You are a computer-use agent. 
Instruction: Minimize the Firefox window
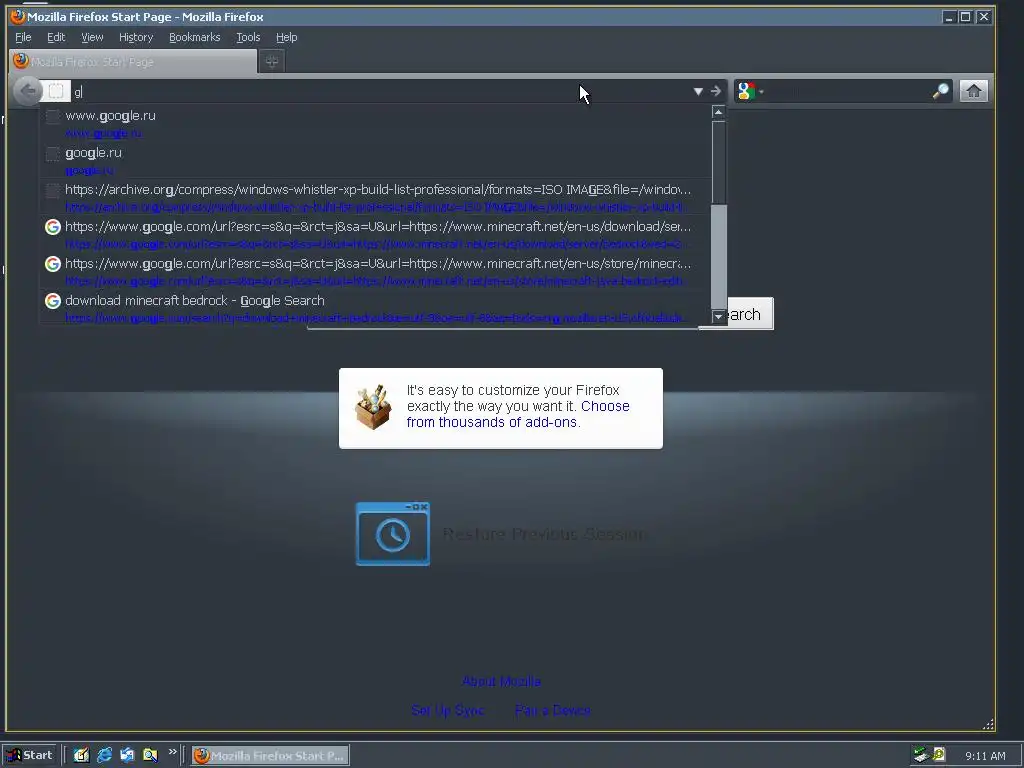click(x=949, y=17)
